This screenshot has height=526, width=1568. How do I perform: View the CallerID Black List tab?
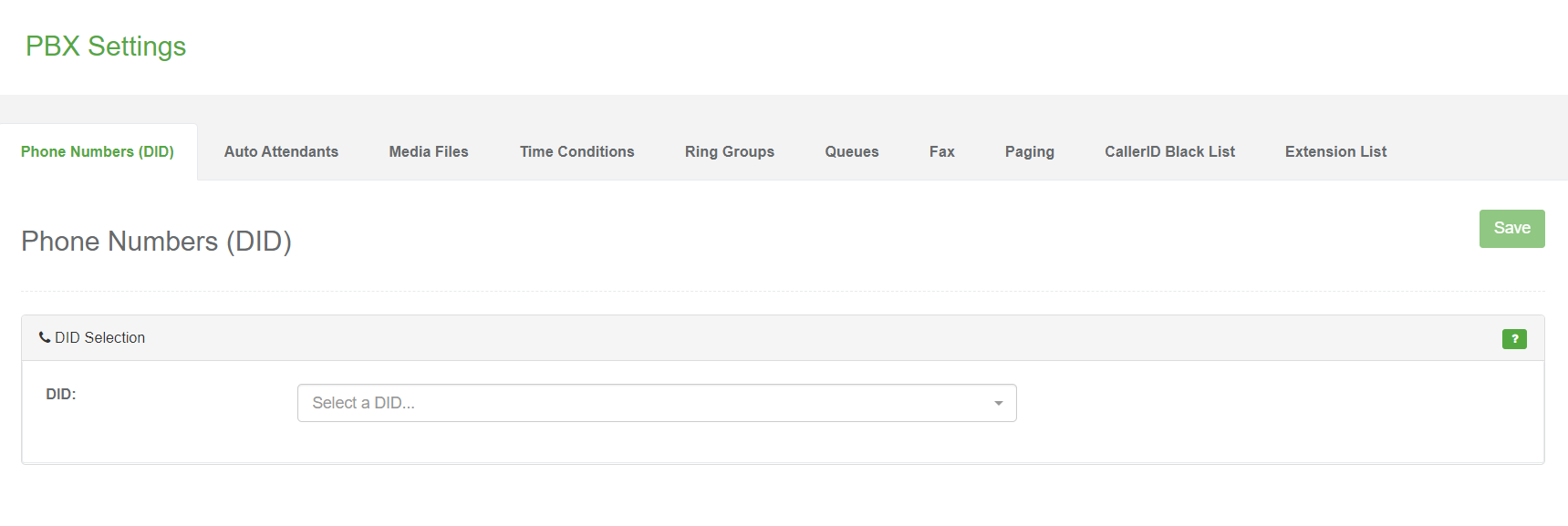click(x=1170, y=151)
